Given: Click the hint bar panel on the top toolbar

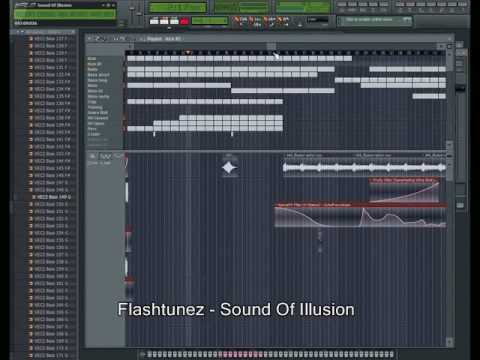Looking at the screenshot, I should [374, 21].
